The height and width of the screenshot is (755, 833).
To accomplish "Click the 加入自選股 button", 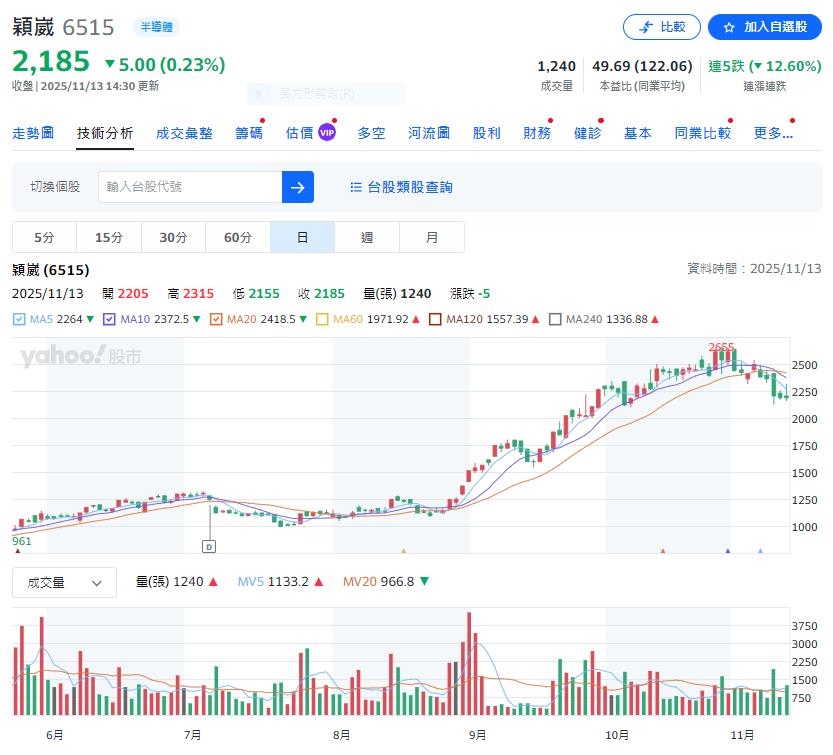I will click(x=765, y=27).
